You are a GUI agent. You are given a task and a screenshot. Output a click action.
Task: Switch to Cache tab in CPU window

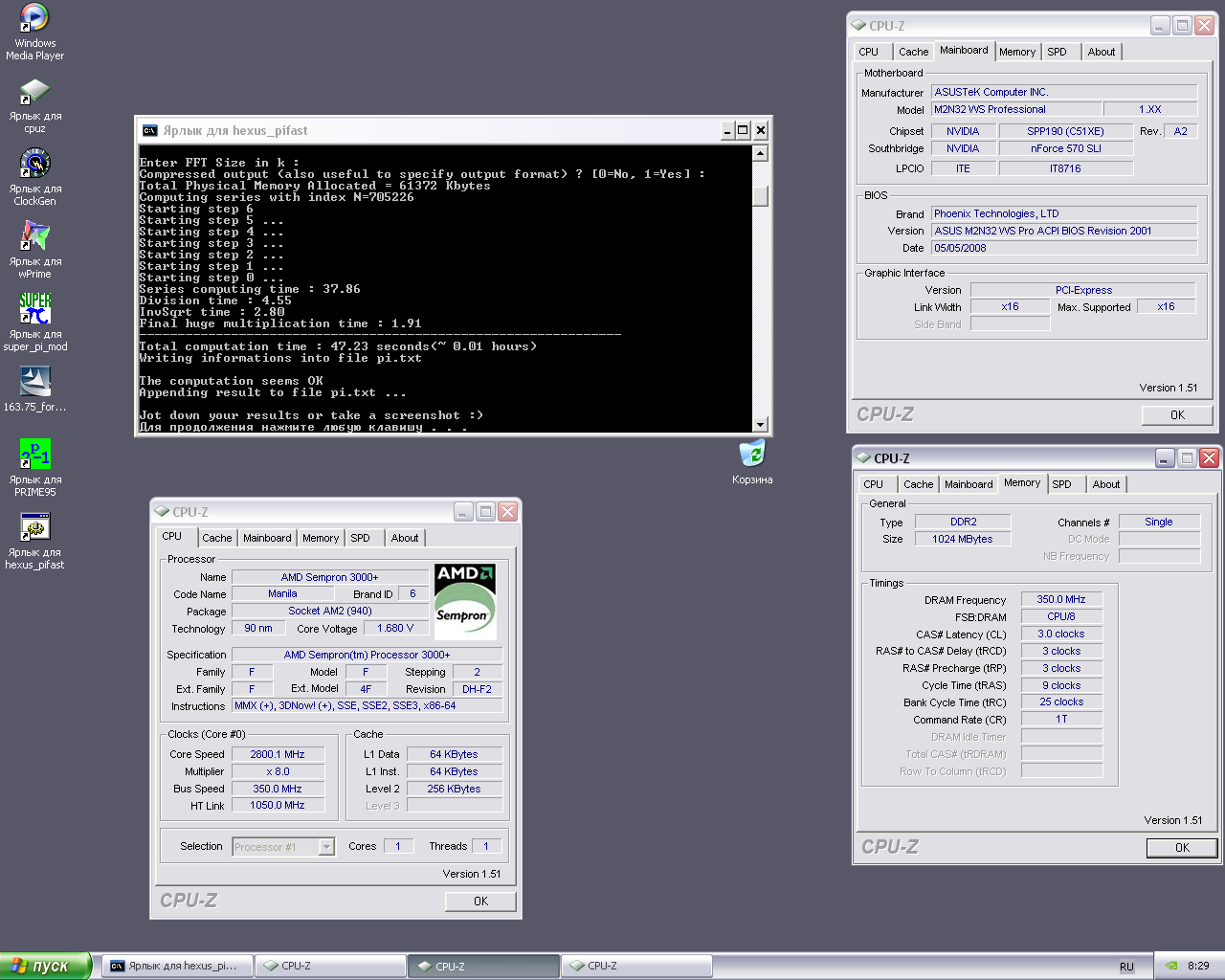point(216,538)
